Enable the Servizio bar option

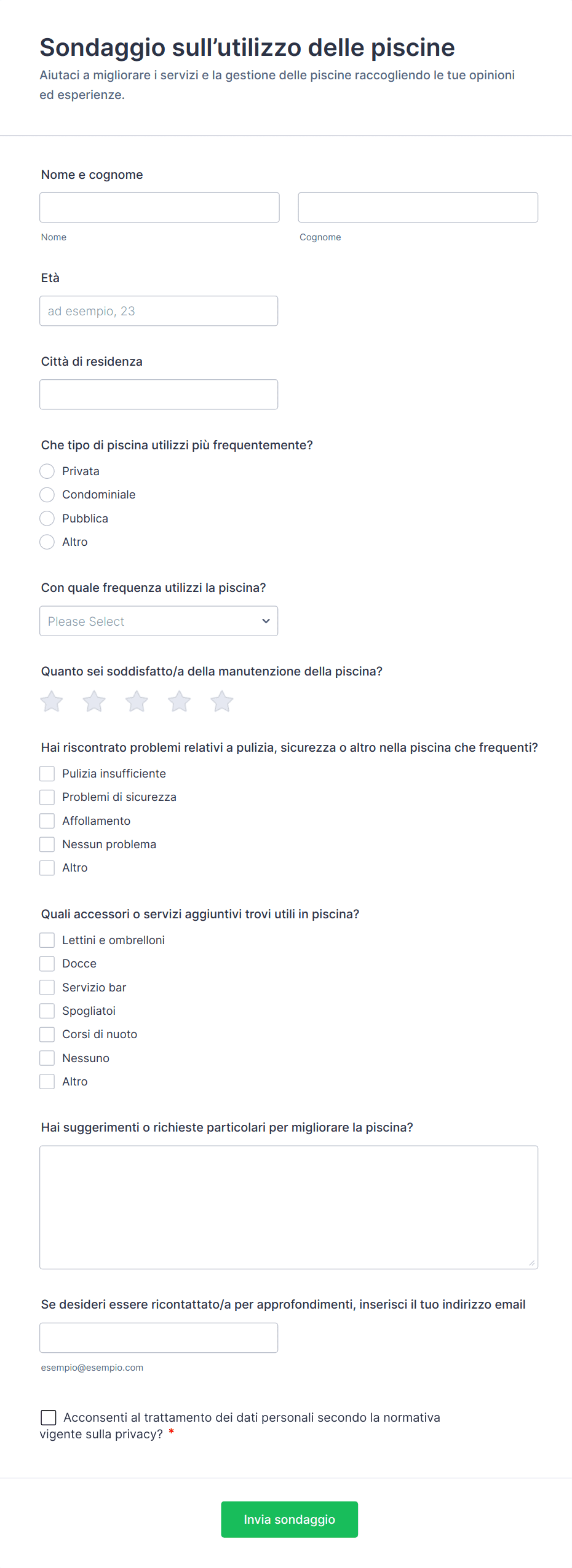47,988
